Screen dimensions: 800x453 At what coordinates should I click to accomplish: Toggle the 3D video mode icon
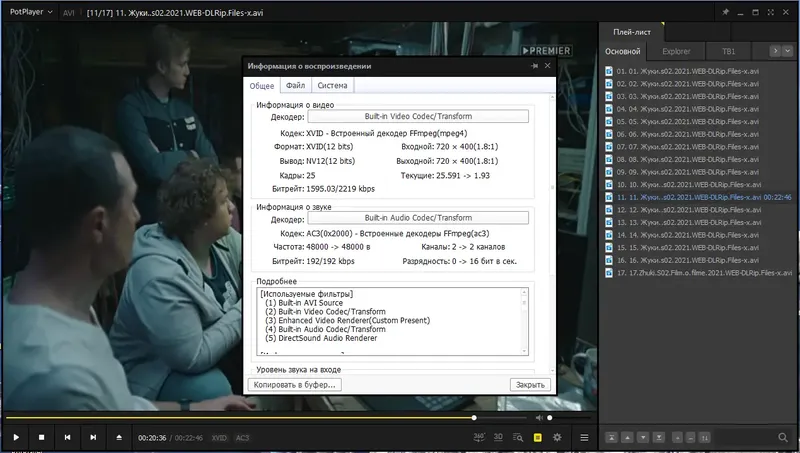(498, 437)
